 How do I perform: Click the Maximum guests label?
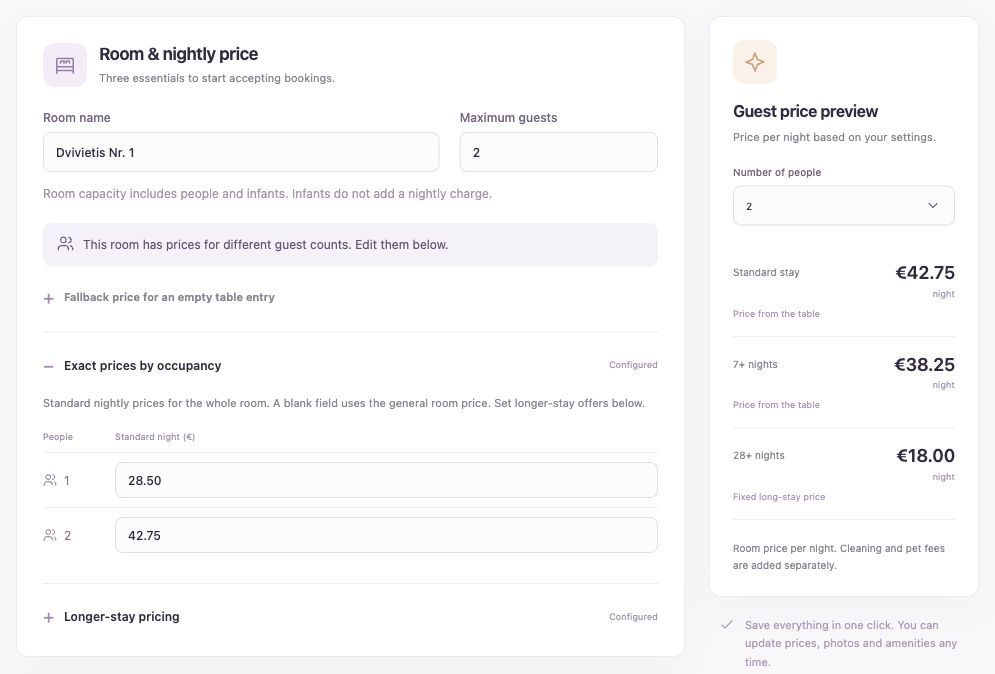[508, 117]
